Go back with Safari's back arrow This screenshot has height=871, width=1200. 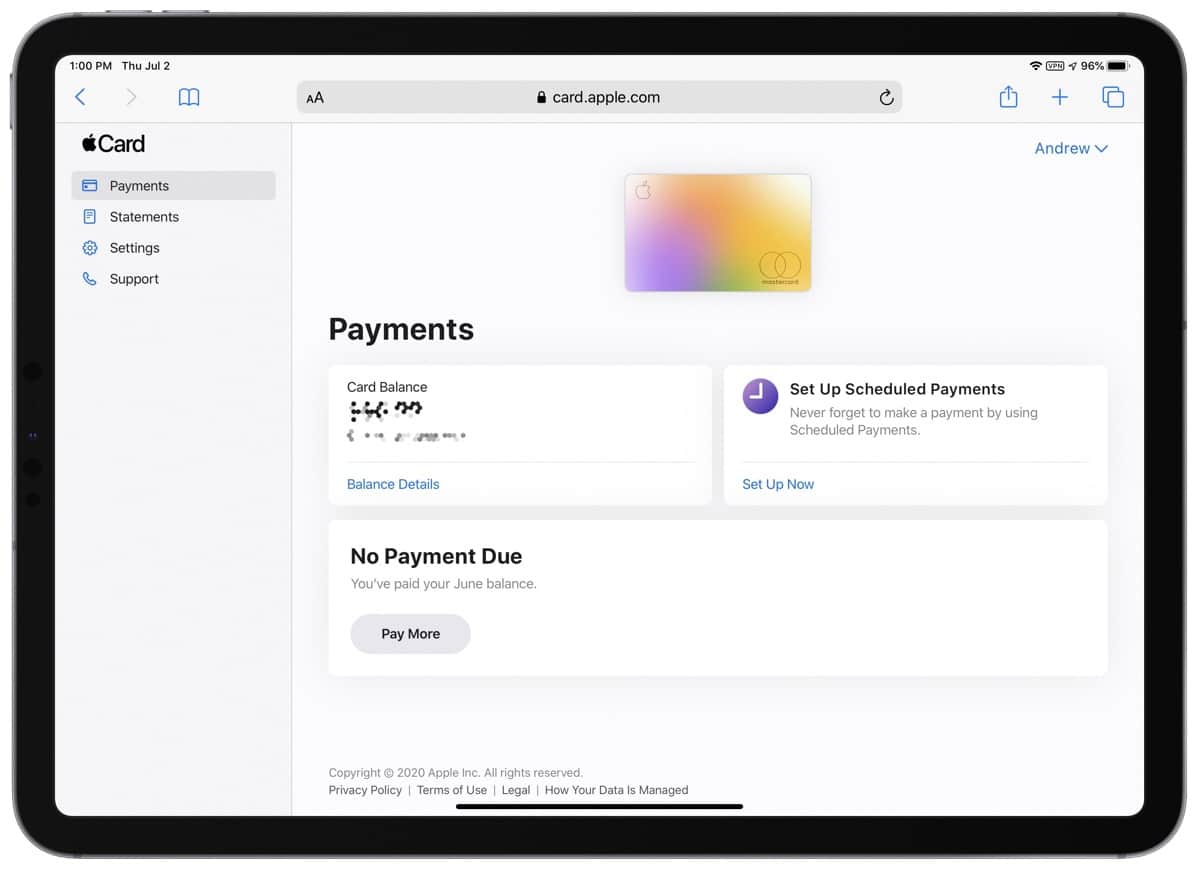click(x=81, y=97)
